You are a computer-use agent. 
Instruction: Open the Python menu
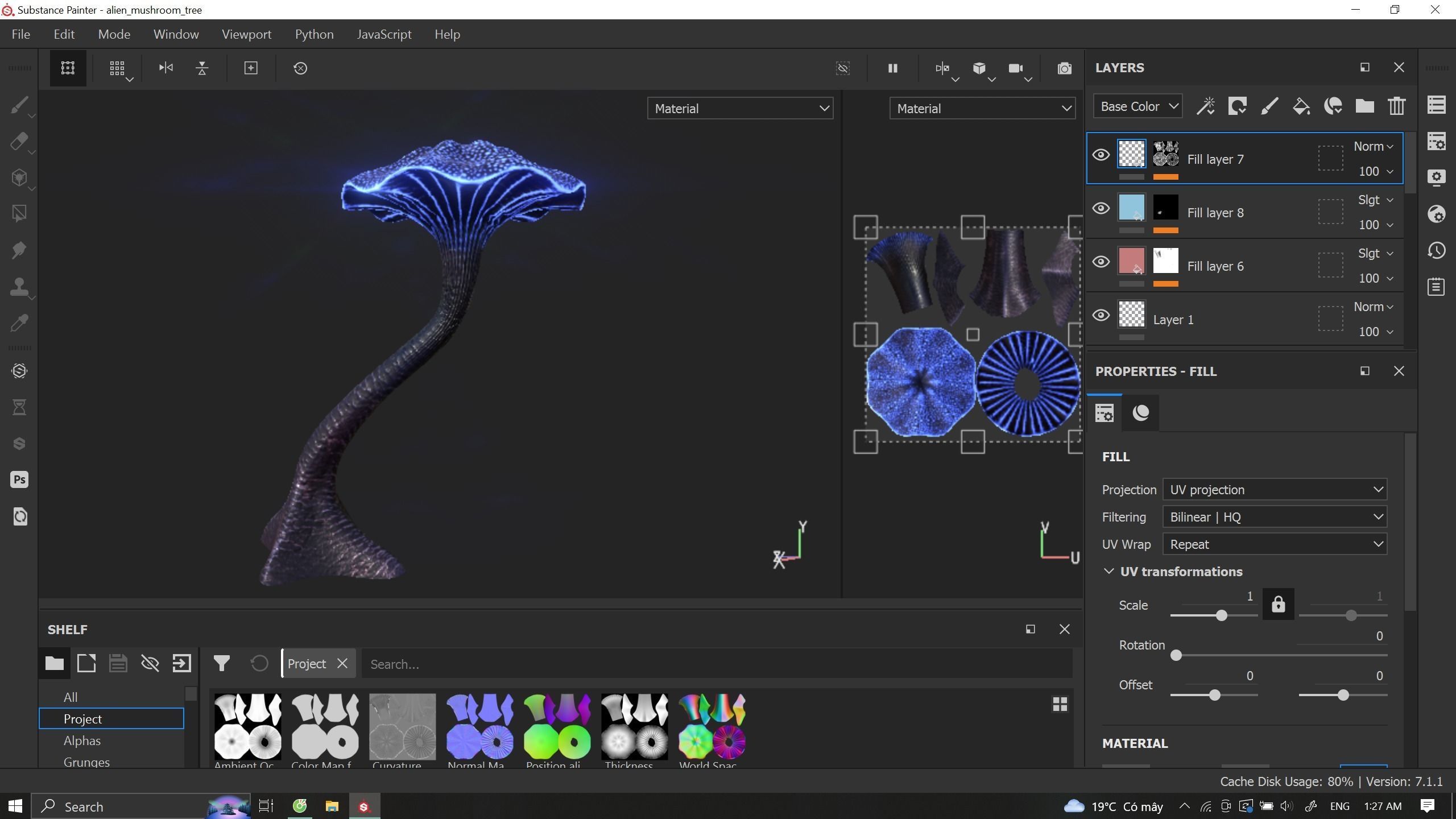314,34
